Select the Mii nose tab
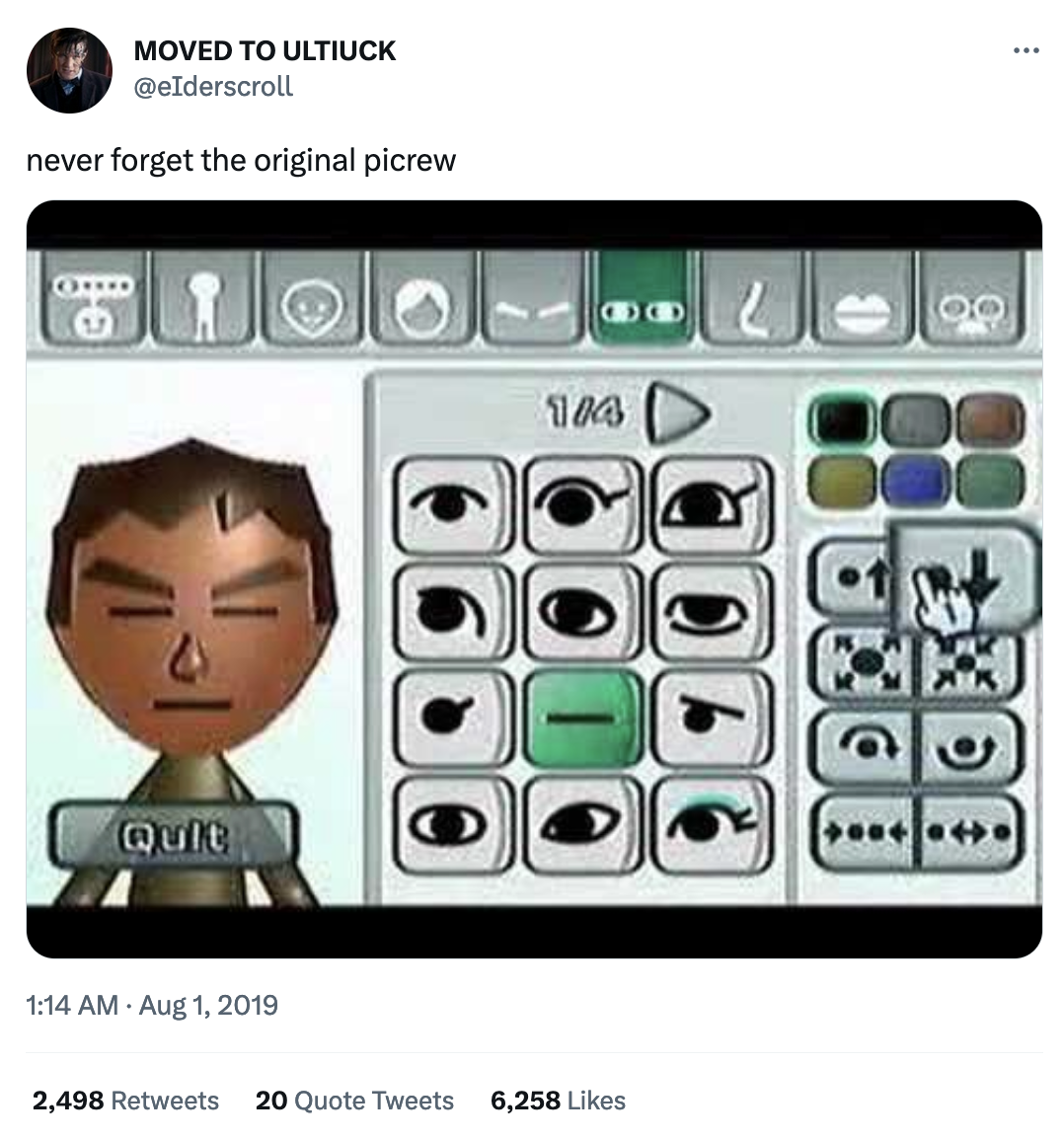Viewport: 1064px width, 1141px height. pyautogui.click(x=752, y=296)
